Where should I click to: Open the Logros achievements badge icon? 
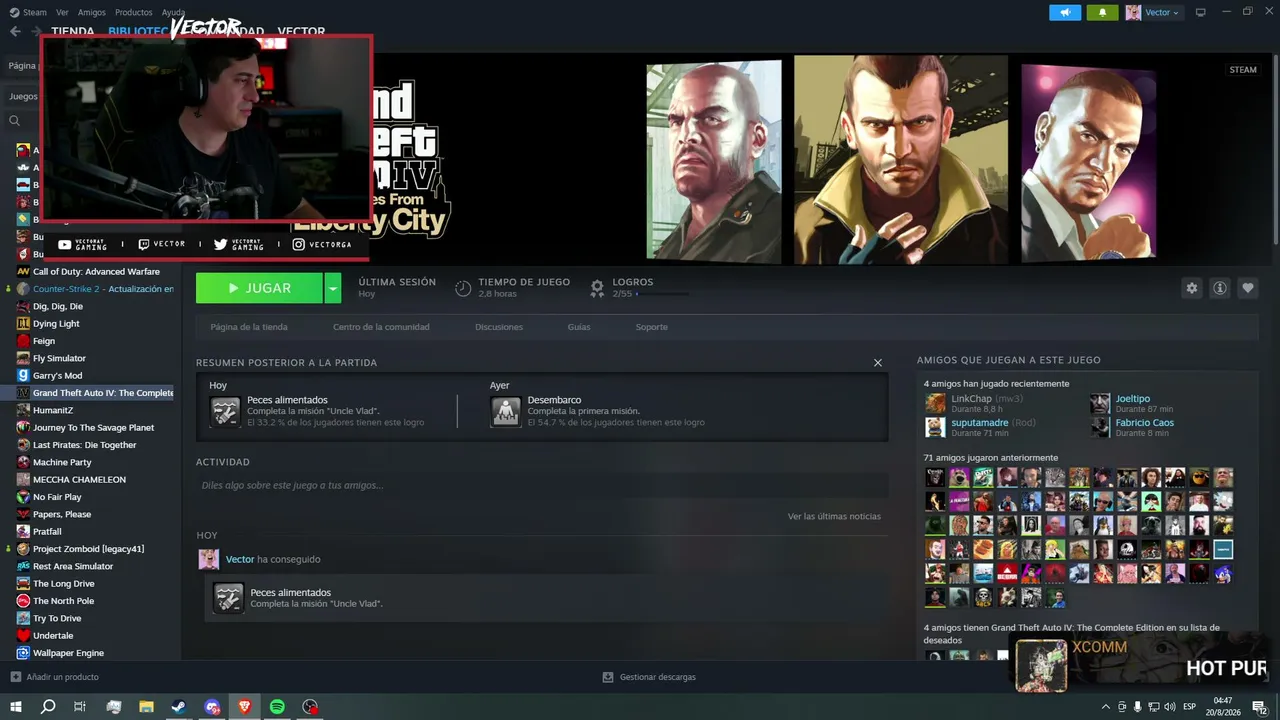597,288
